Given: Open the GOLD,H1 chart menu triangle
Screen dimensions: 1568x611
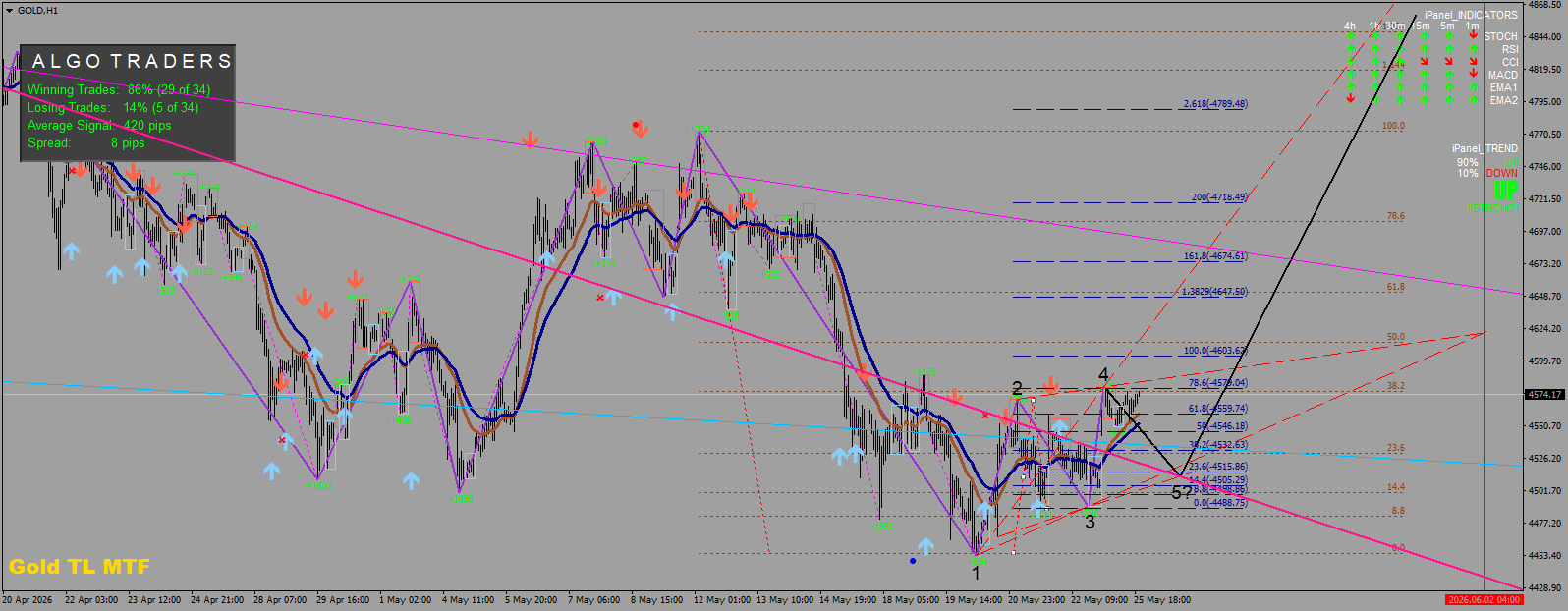Looking at the screenshot, I should click(x=9, y=10).
